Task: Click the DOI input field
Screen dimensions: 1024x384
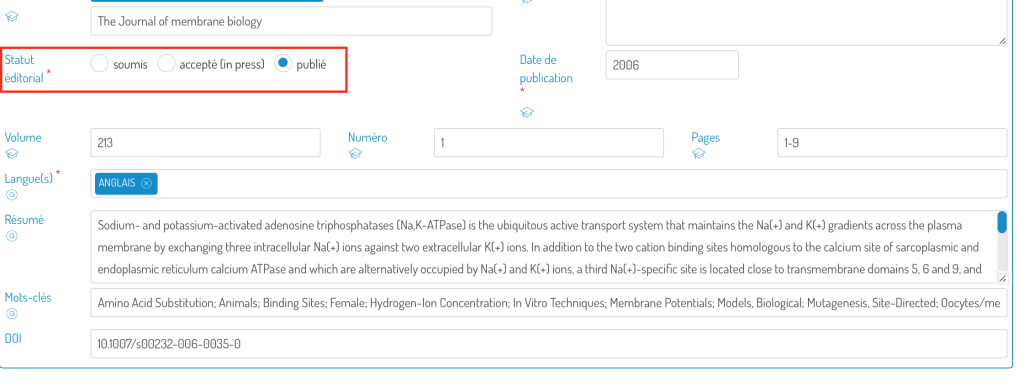Action: (x=549, y=344)
